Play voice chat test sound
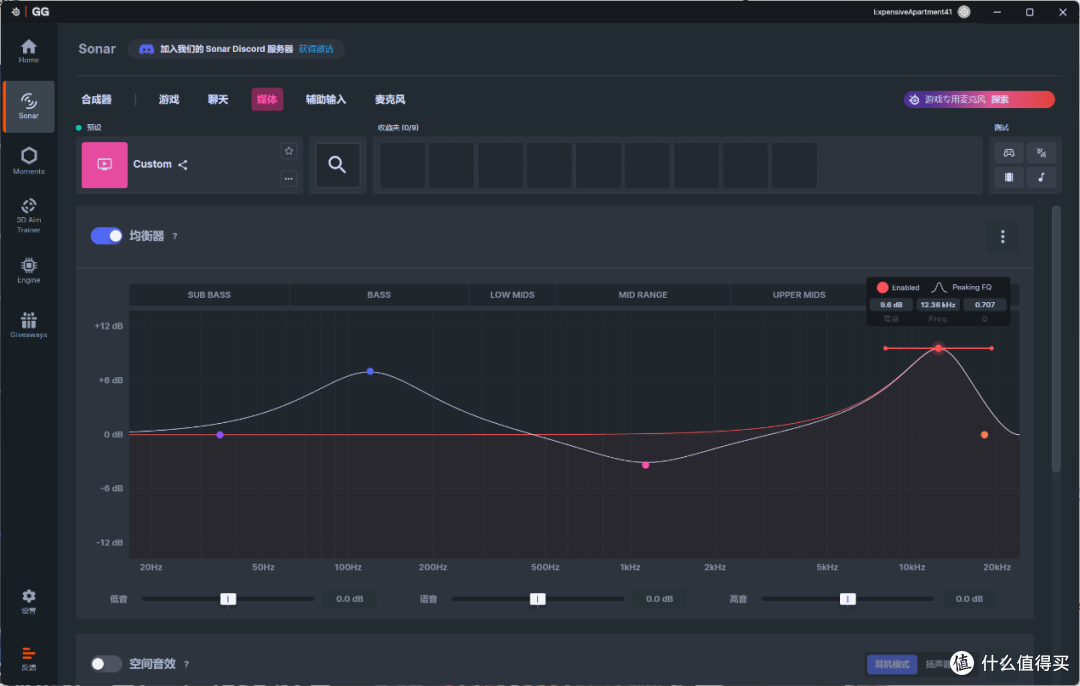Screen dimensions: 1080x686 [1041, 153]
